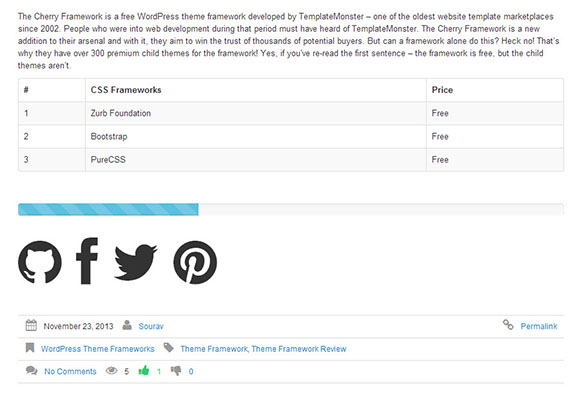Click the thumbs down dislike icon

[176, 371]
